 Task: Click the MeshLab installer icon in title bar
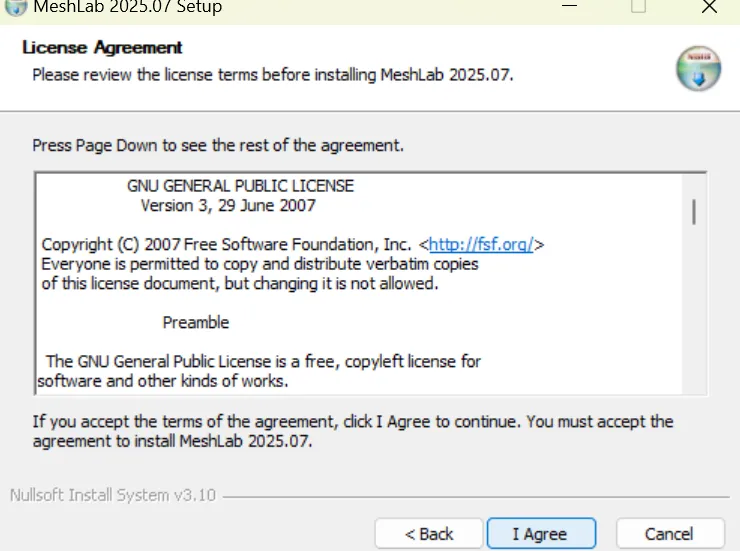(x=15, y=7)
